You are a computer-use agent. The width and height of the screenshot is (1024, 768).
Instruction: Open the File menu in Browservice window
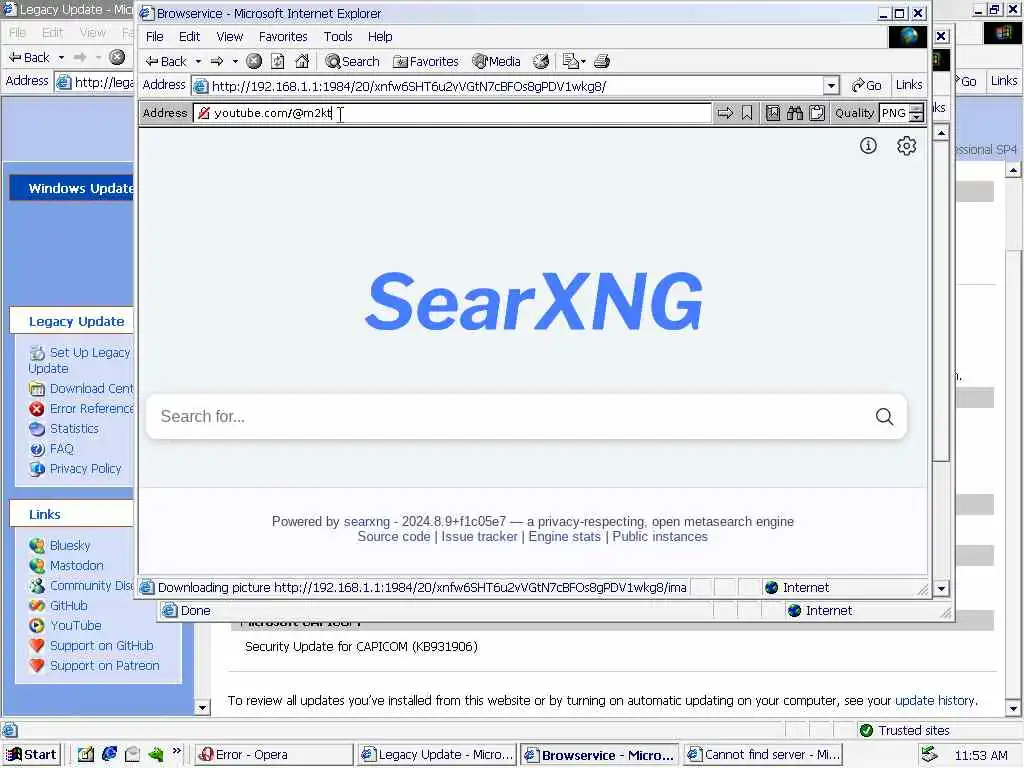coord(155,37)
